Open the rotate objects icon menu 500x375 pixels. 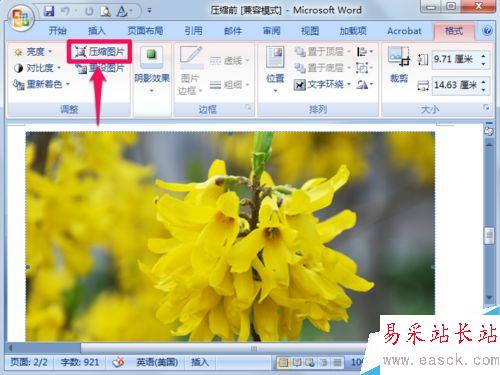364,84
